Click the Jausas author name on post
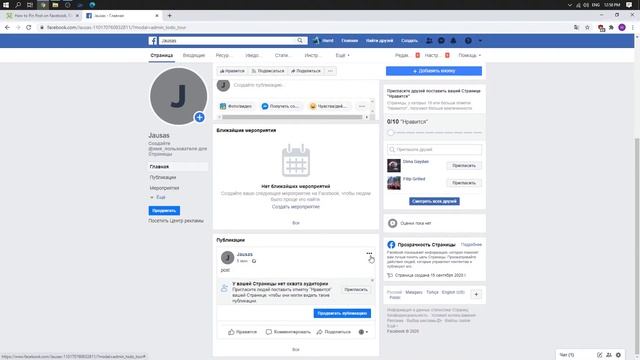 244,254
